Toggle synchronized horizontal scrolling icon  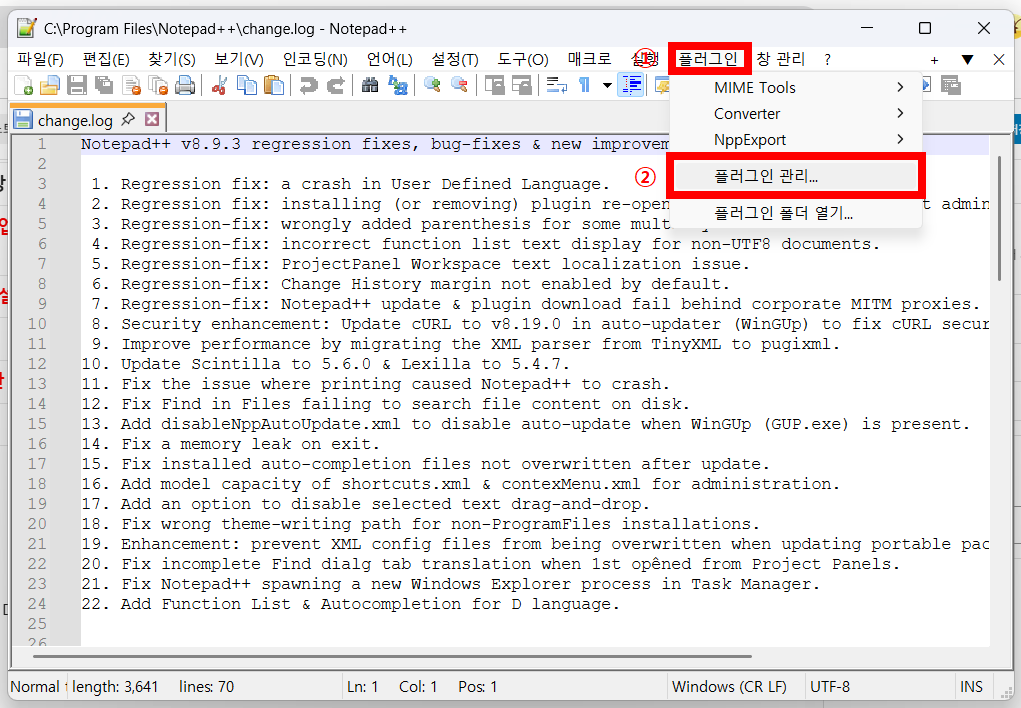point(522,85)
